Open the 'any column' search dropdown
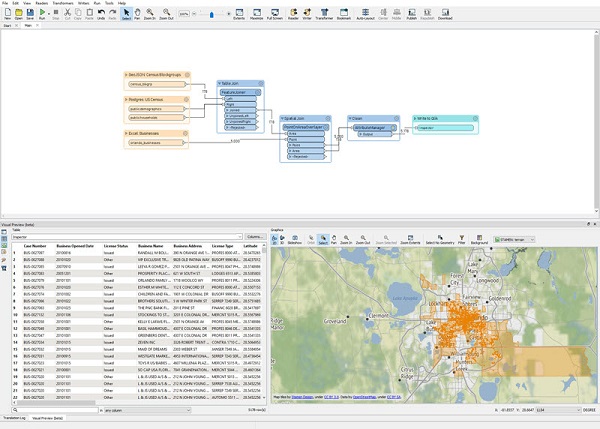Screen dimensions: 600x429 point(150,410)
